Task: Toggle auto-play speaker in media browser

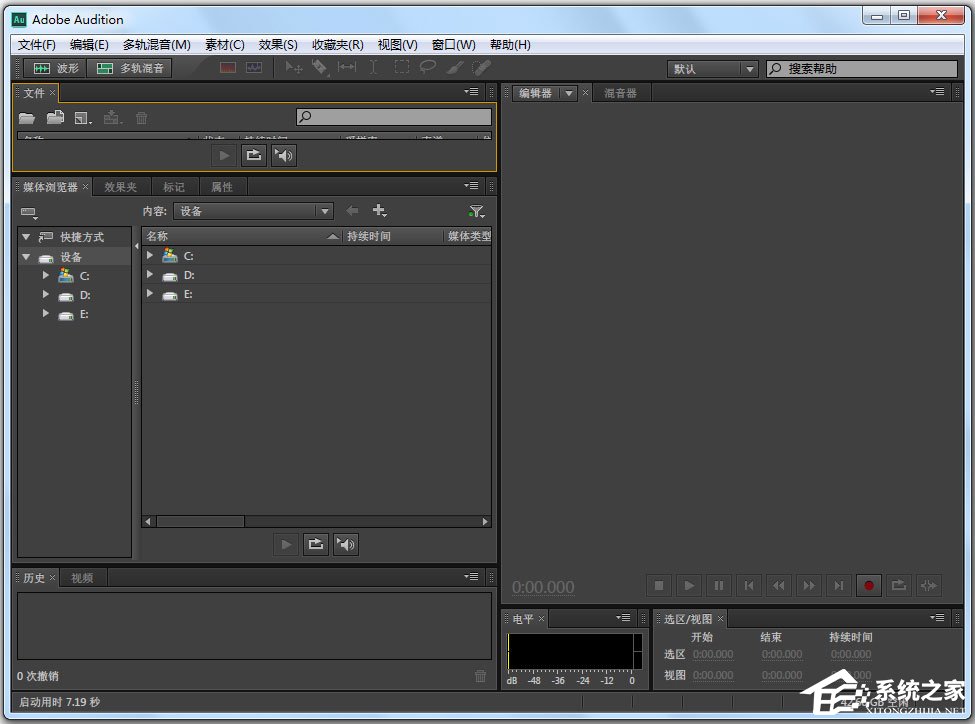Action: (x=346, y=544)
